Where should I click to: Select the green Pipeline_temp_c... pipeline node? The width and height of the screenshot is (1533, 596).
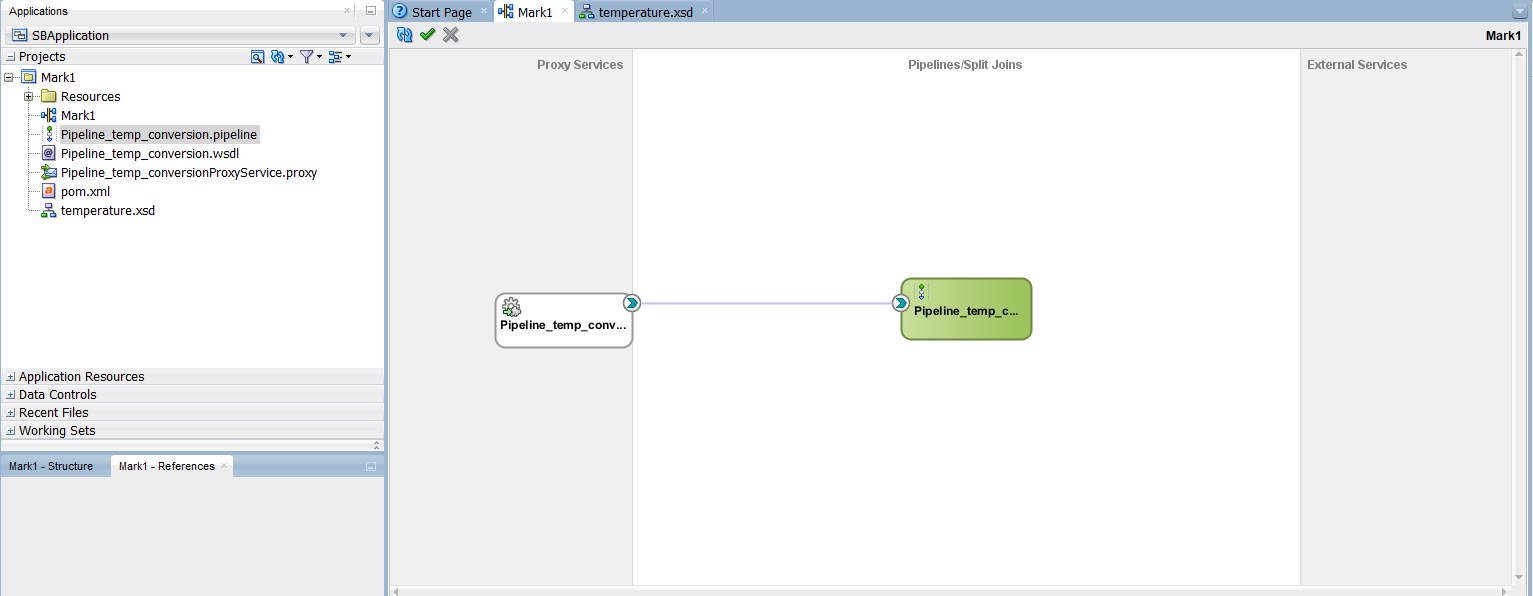coord(966,310)
